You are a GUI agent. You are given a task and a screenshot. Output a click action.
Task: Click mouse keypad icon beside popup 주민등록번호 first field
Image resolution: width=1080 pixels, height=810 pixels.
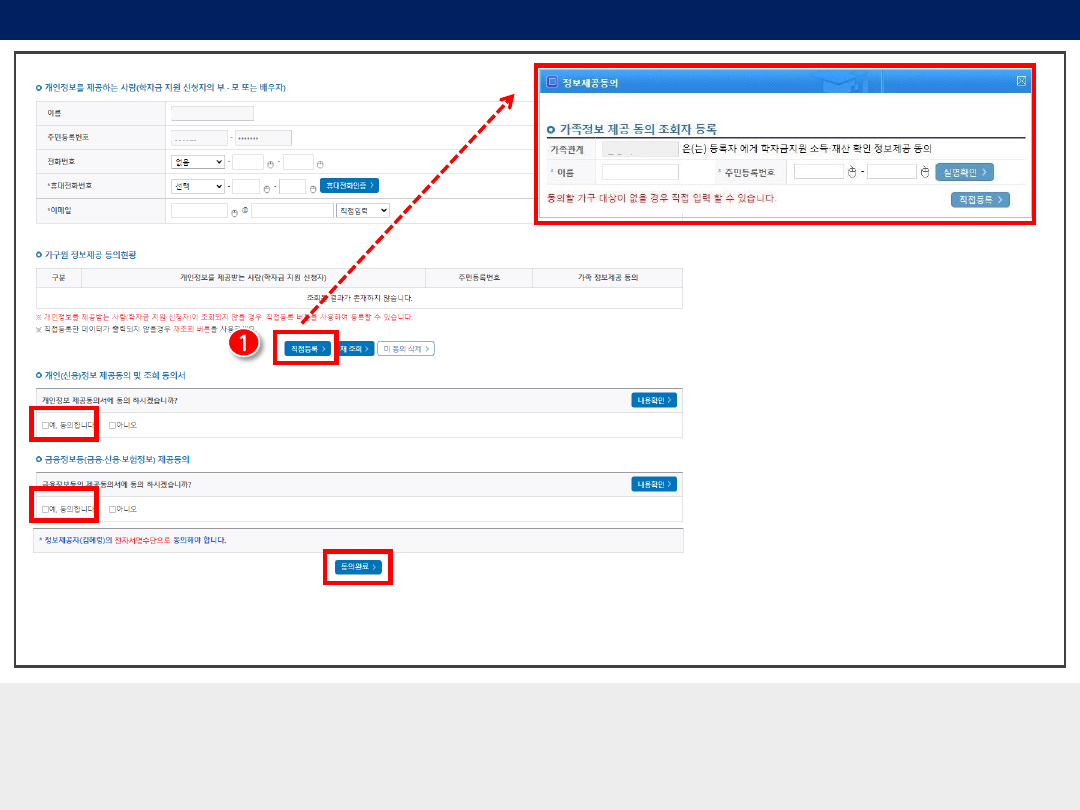pyautogui.click(x=852, y=172)
